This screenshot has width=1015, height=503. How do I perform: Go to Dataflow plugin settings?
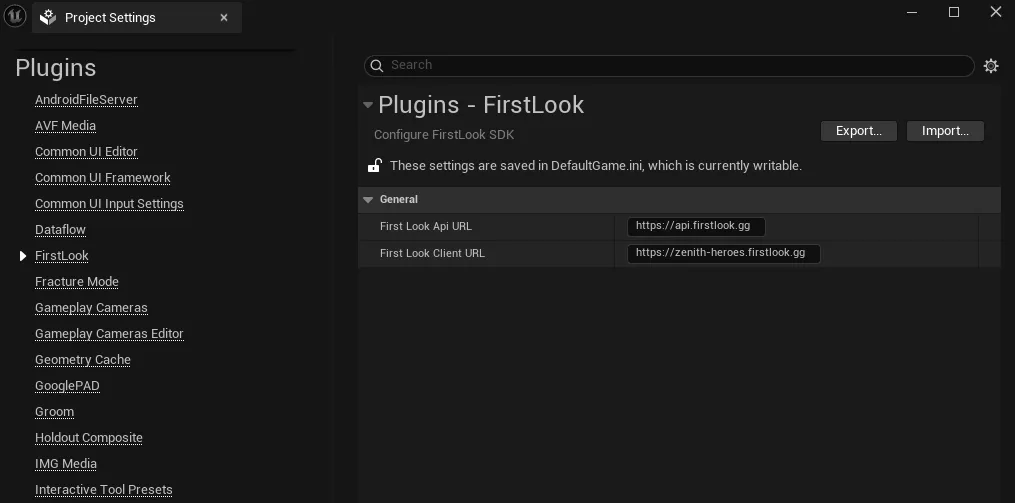[60, 230]
